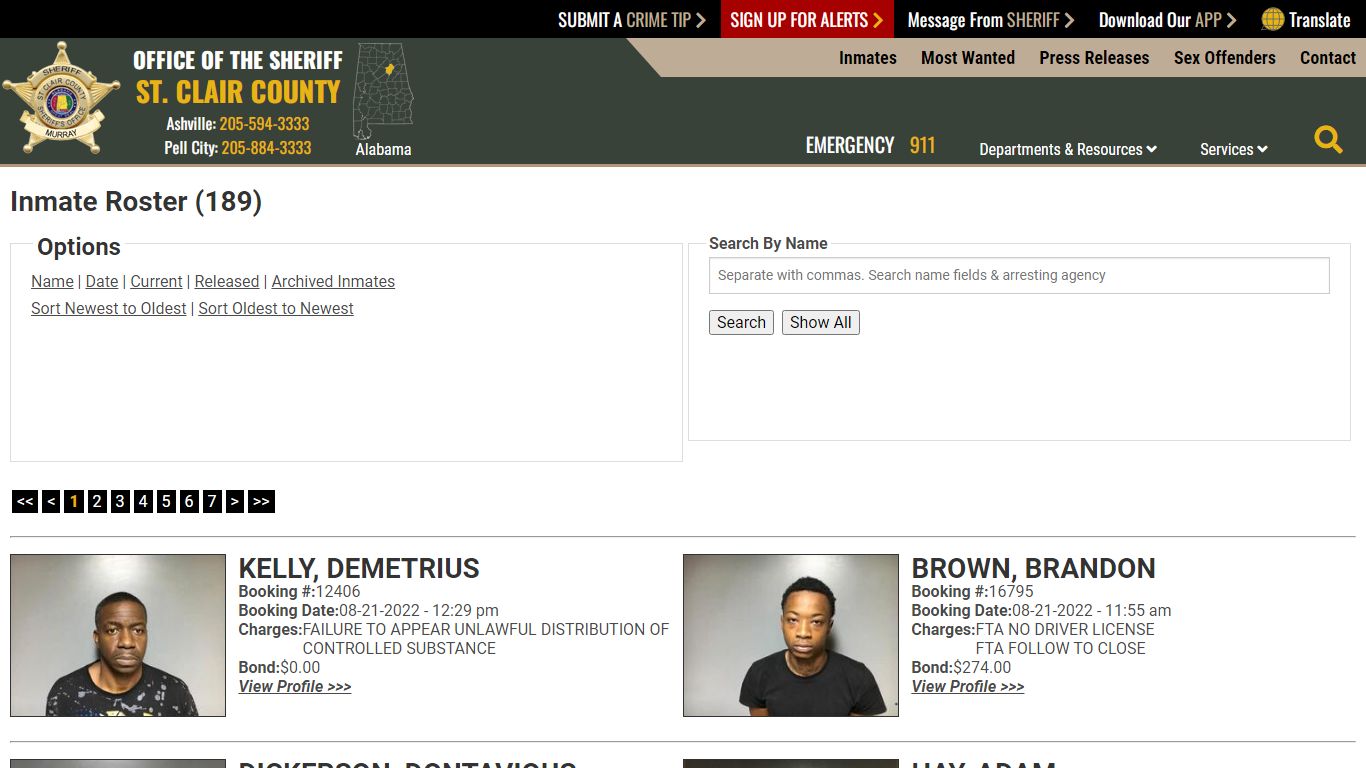This screenshot has height=768, width=1366.
Task: Call Pell City number 205-884-3333
Action: (266, 148)
